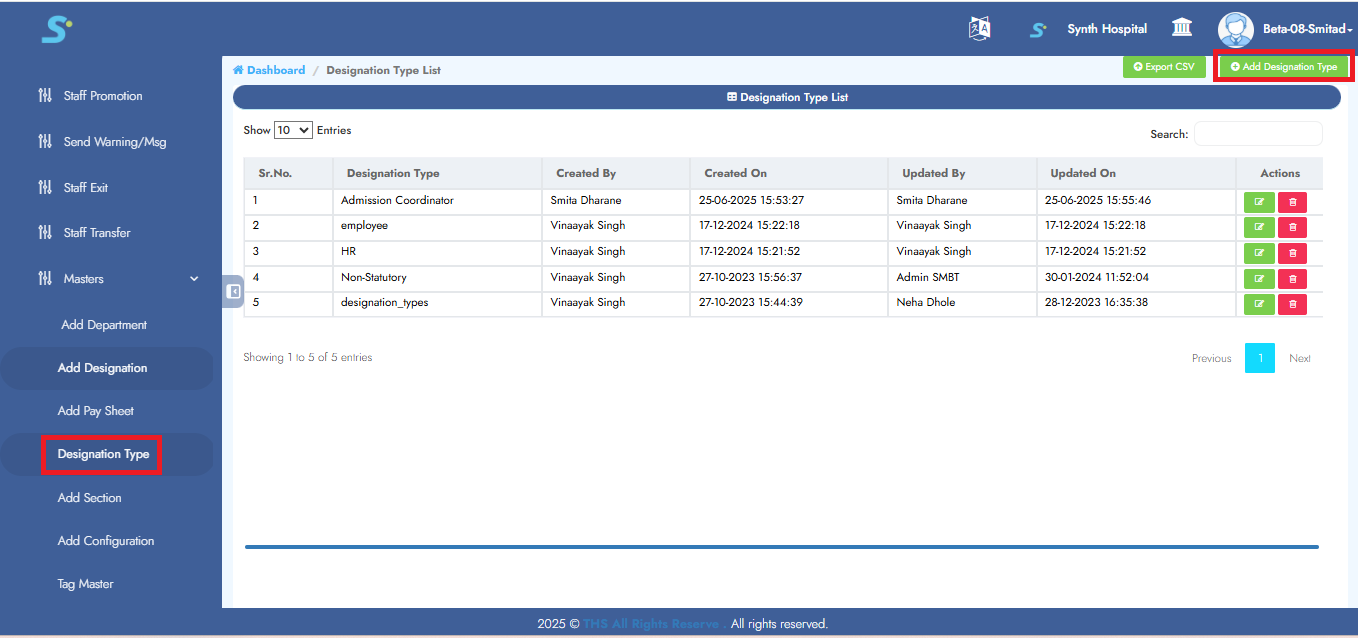Open the Show entries count dropdown

[291, 130]
